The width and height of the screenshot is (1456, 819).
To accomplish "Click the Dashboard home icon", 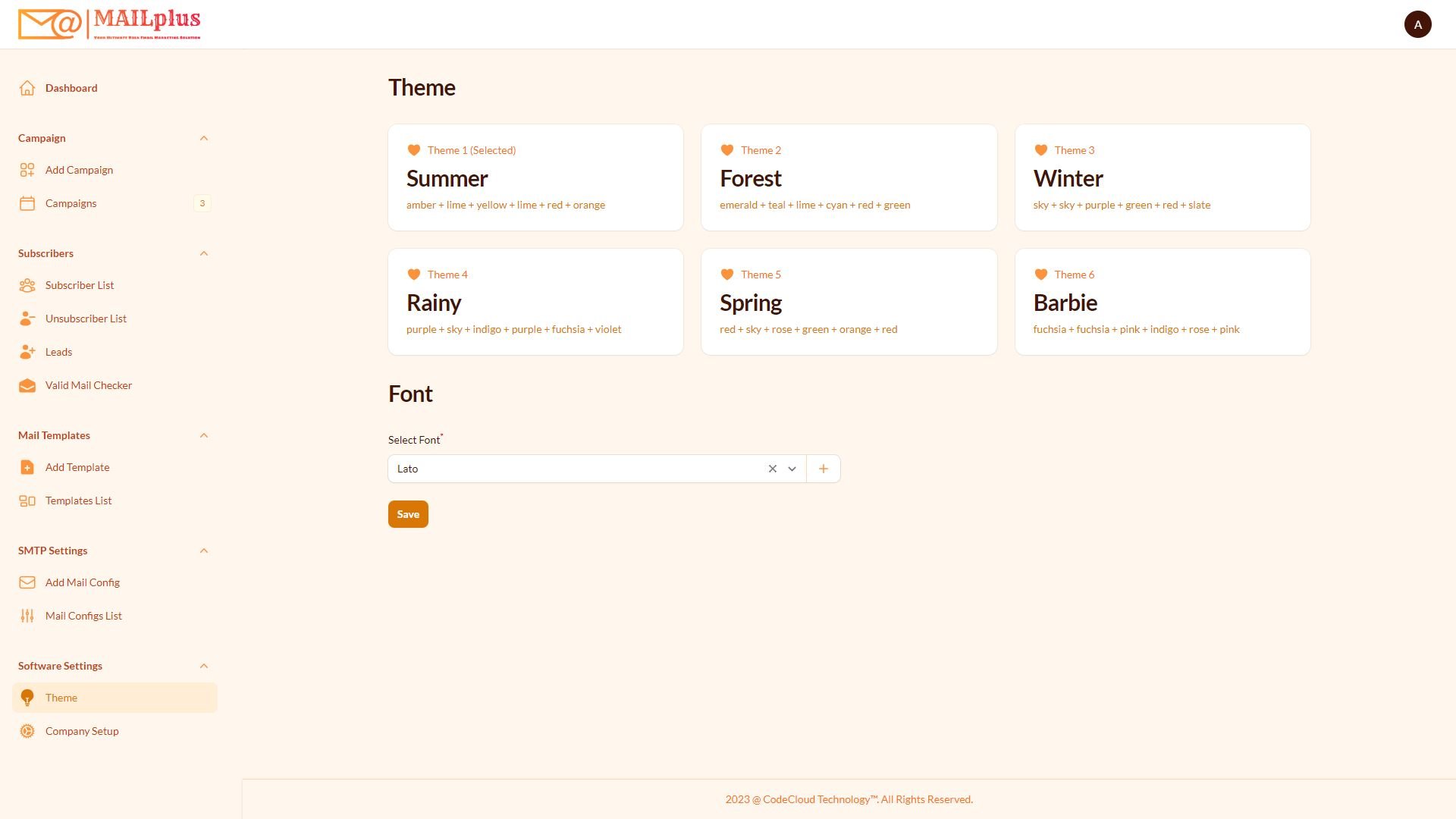I will pos(27,88).
